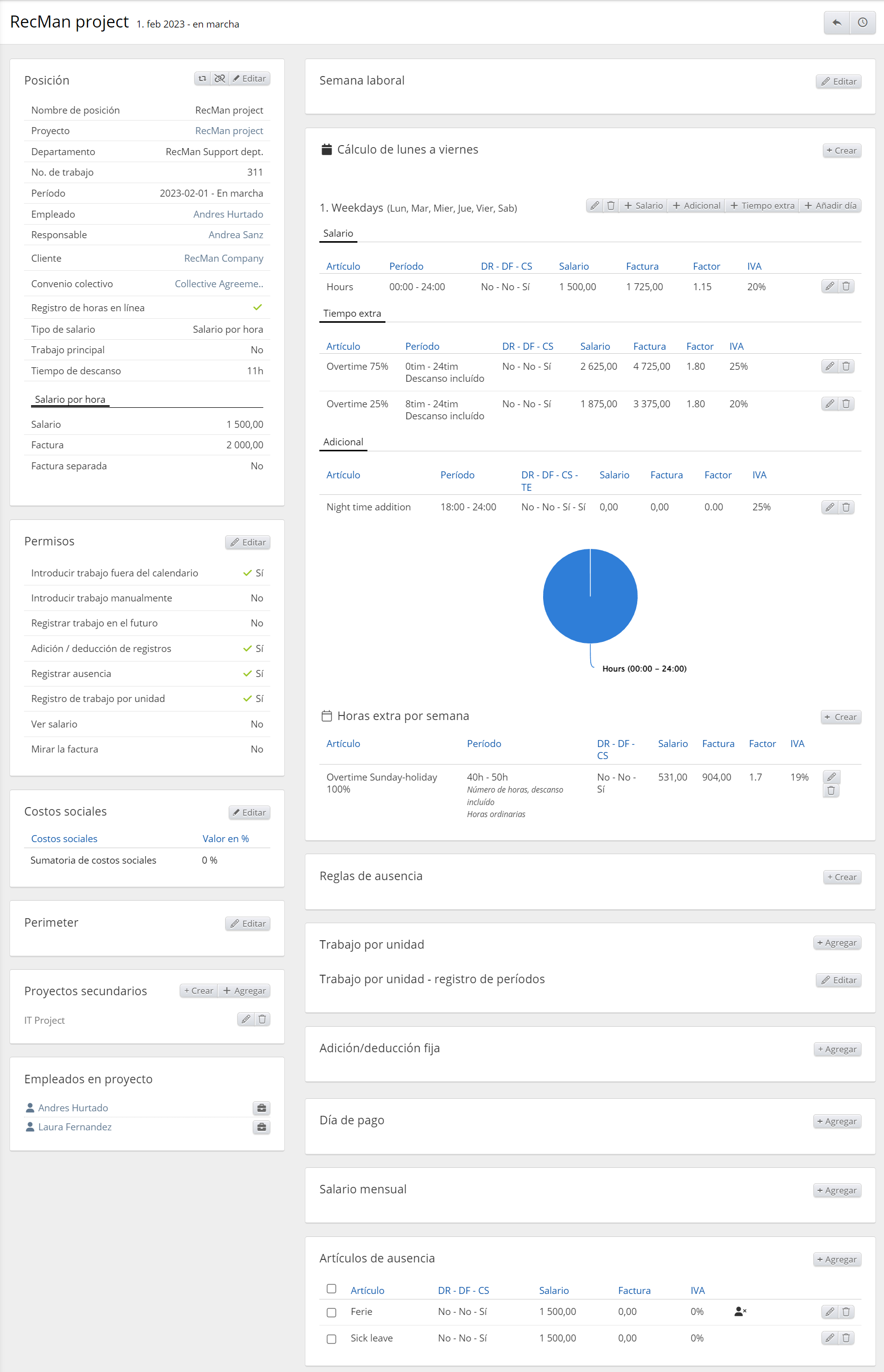This screenshot has width=884, height=1372.
Task: Delete the IT Project secondary project
Action: (262, 1019)
